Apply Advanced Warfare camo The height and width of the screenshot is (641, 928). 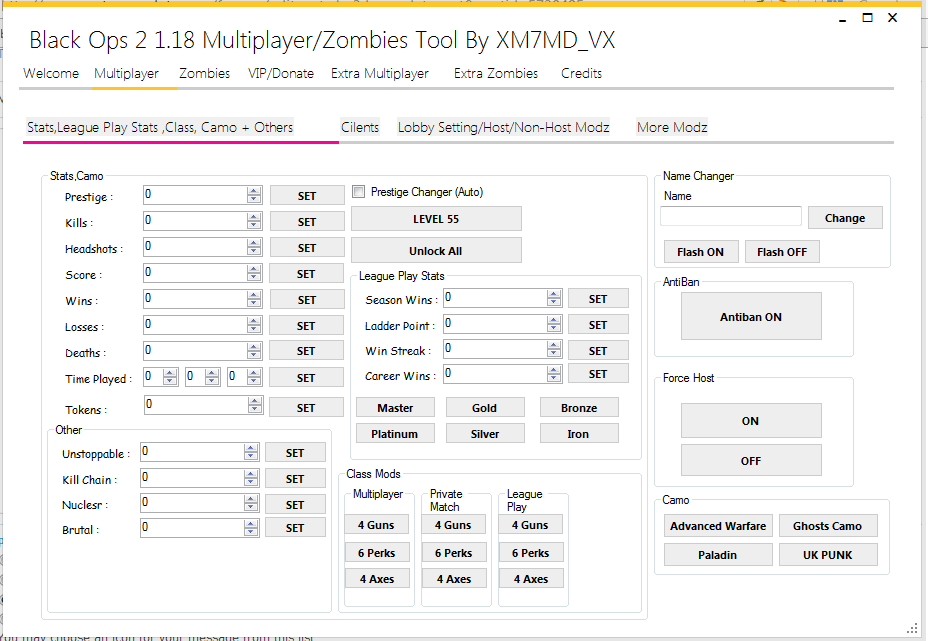click(x=718, y=526)
